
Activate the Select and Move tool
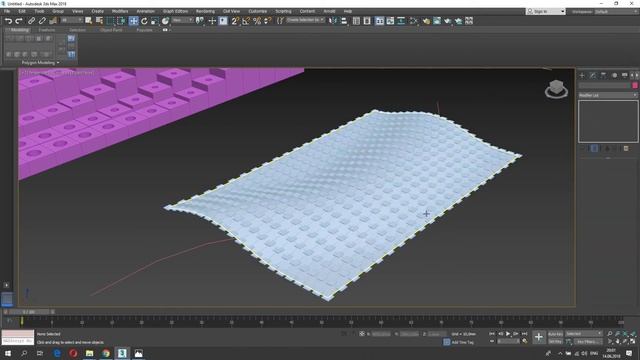click(133, 21)
